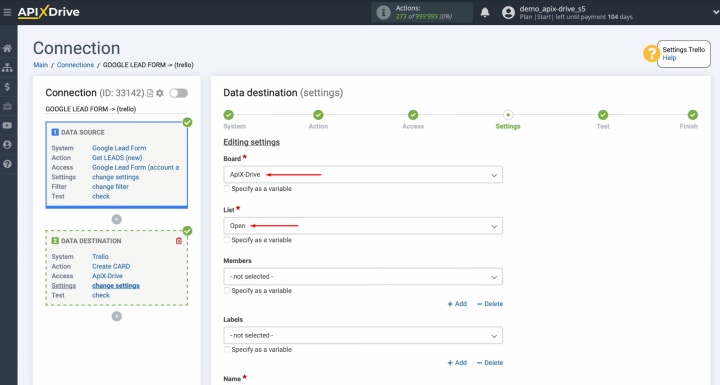Click Delete under Labels
Image resolution: width=720 pixels, height=385 pixels.
490,362
